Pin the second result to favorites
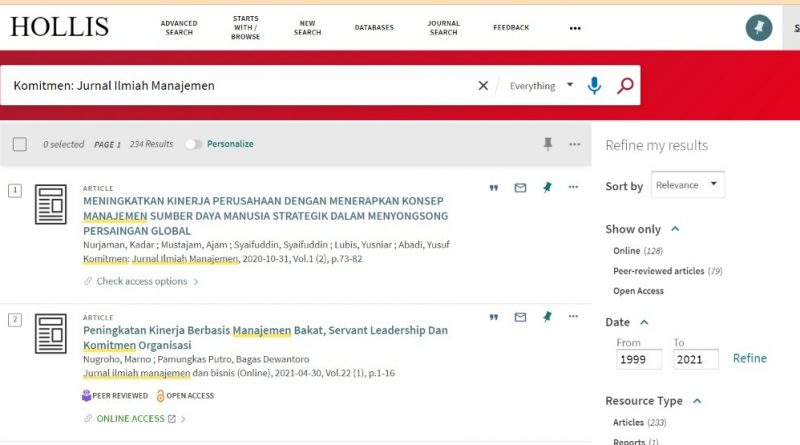The image size is (800, 445). (547, 317)
